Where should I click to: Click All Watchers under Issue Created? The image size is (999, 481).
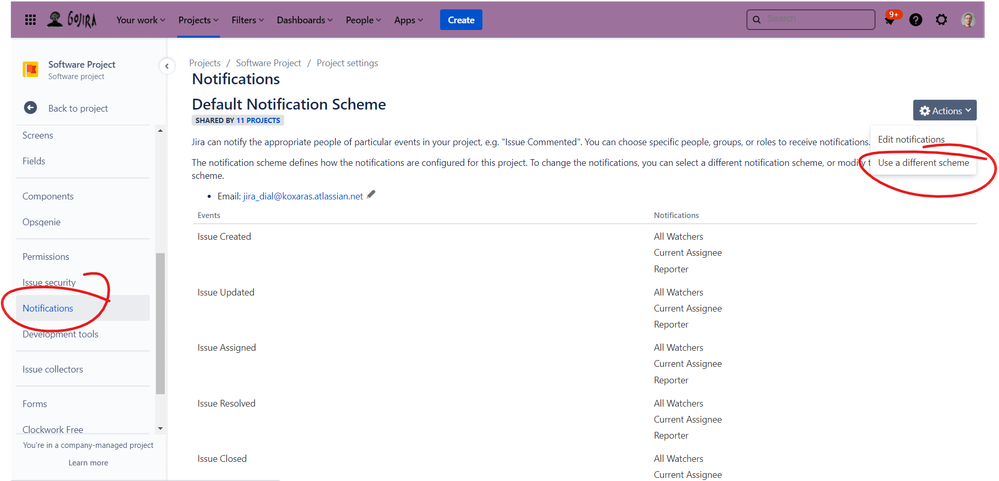(x=679, y=236)
